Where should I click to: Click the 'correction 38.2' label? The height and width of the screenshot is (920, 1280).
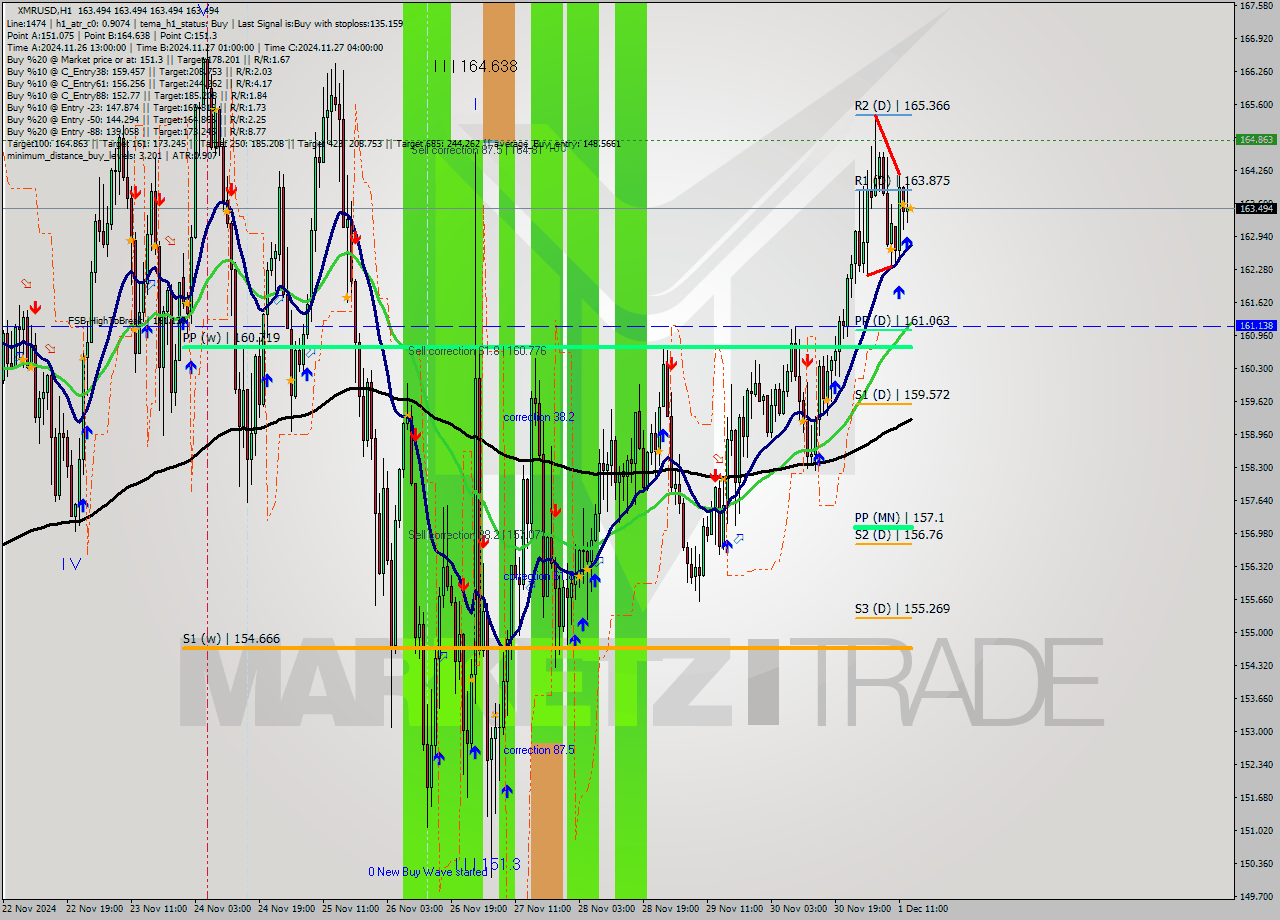539,417
